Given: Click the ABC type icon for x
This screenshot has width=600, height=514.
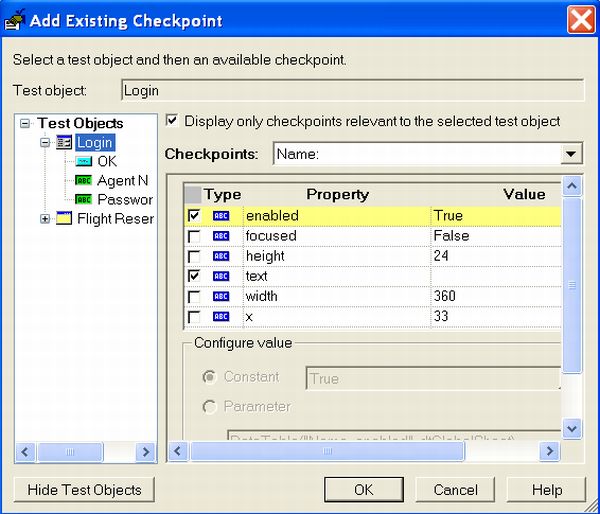Looking at the screenshot, I should (x=221, y=317).
